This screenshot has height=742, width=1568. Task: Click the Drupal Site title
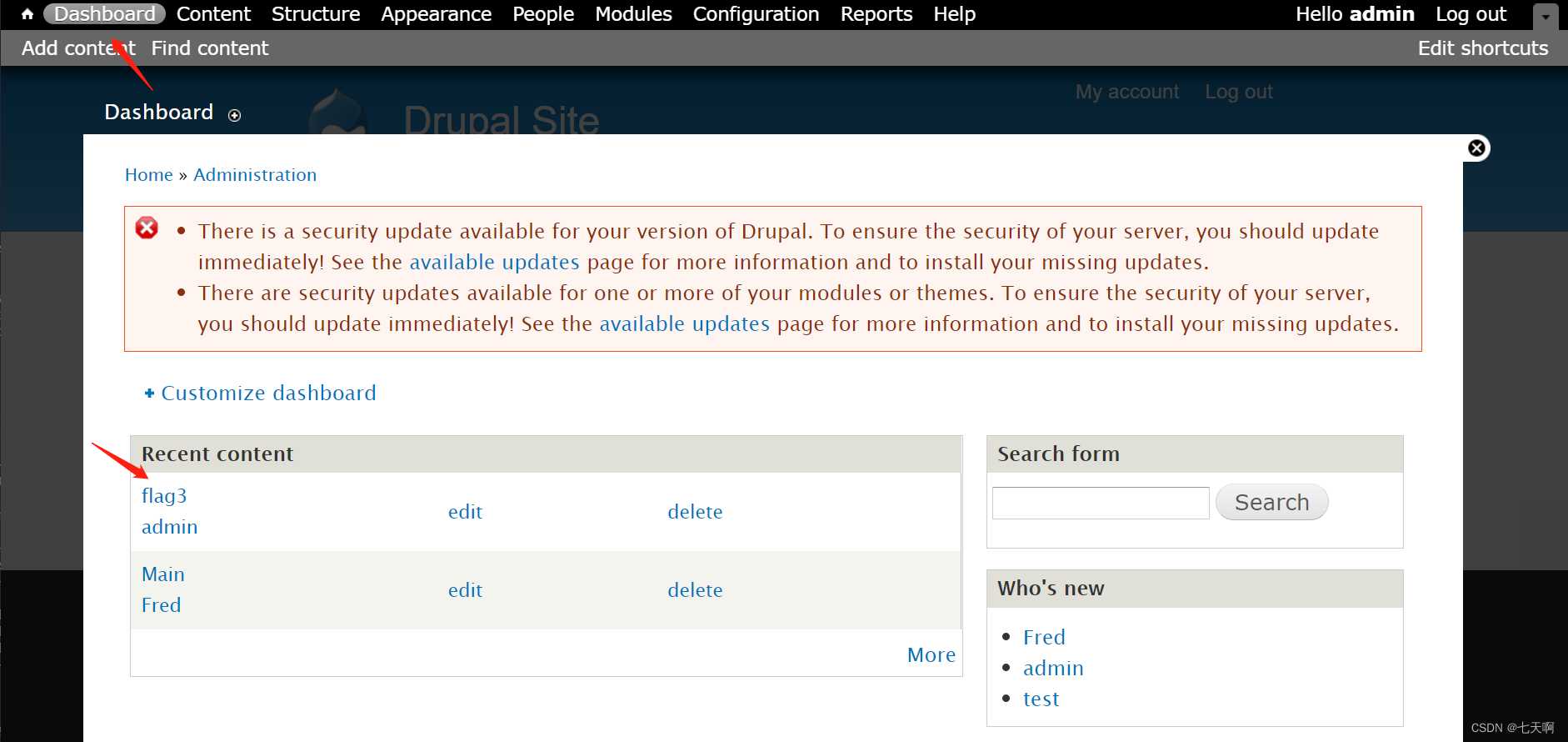click(x=502, y=119)
